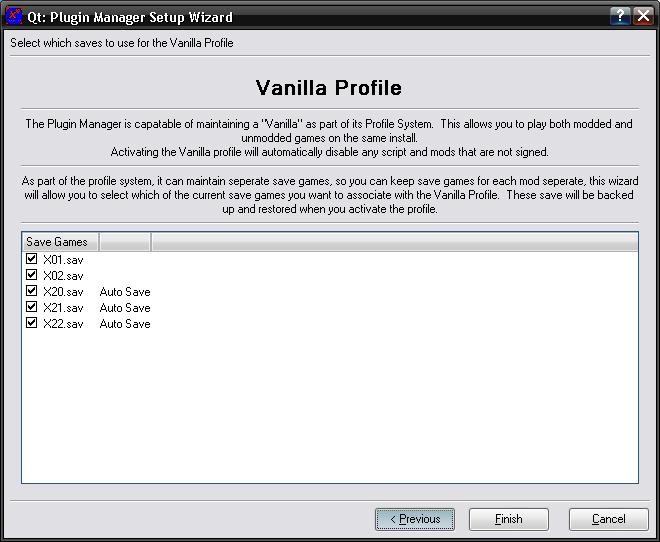
Task: Close the Plugin Manager Setup Wizard window
Action: point(643,17)
